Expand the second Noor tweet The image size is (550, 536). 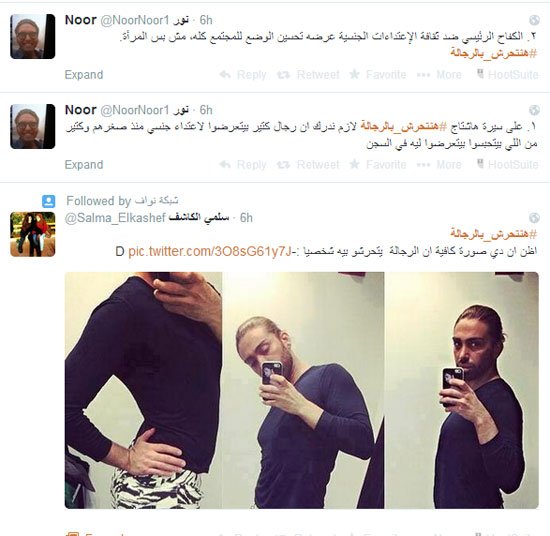tap(84, 165)
